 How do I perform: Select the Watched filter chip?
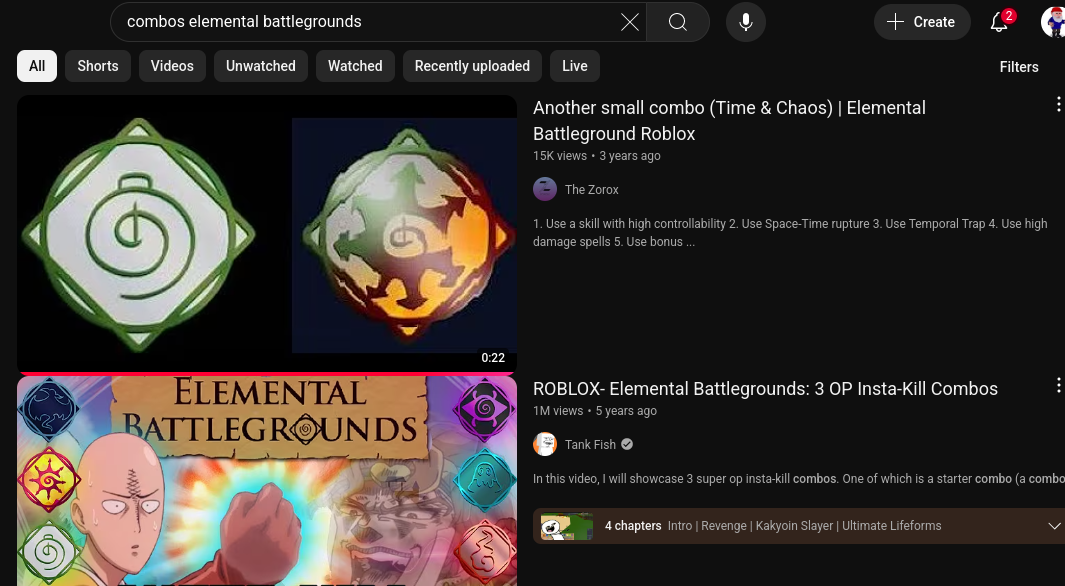[x=355, y=66]
